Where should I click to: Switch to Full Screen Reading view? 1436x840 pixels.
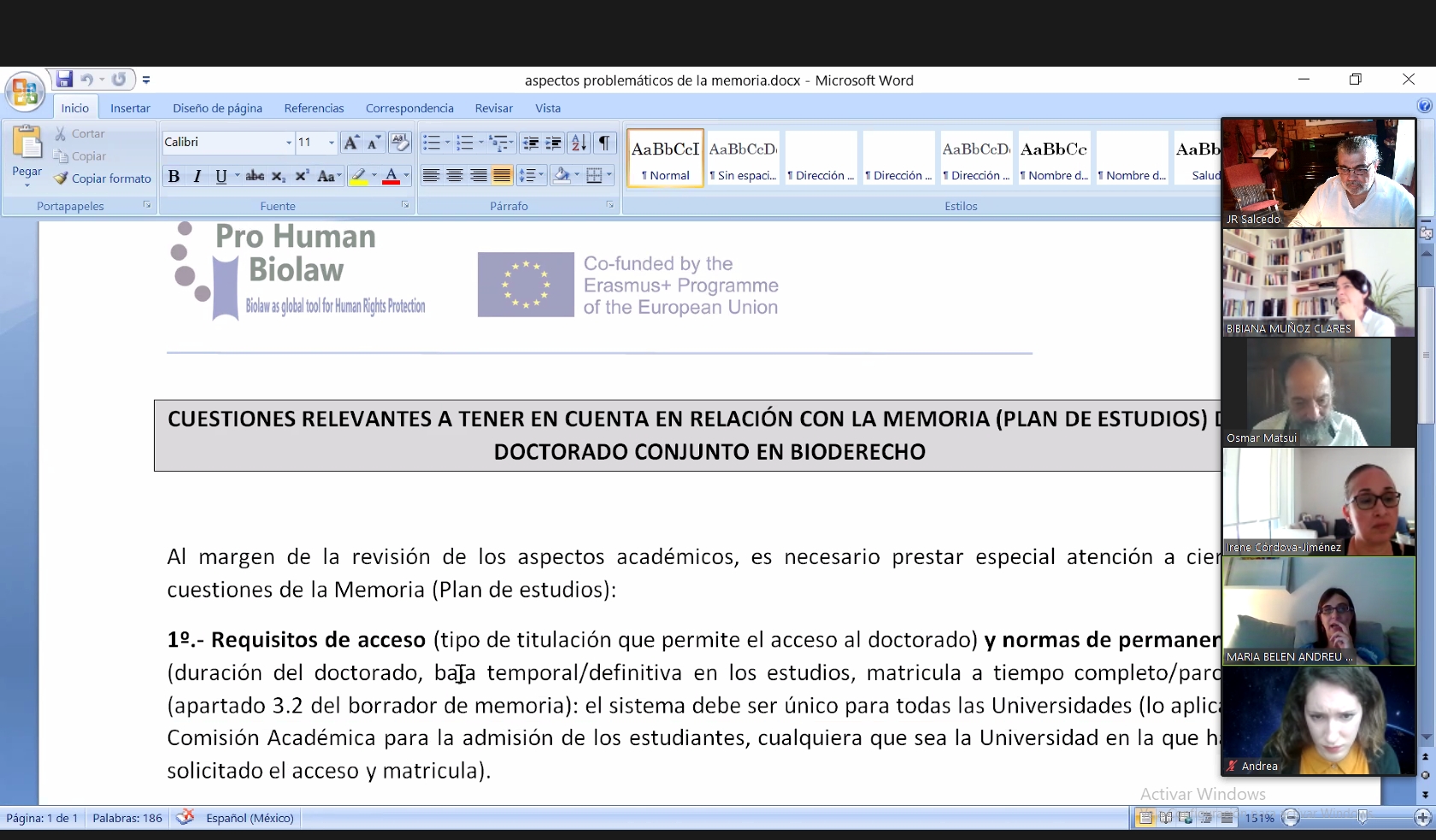pos(1165,818)
